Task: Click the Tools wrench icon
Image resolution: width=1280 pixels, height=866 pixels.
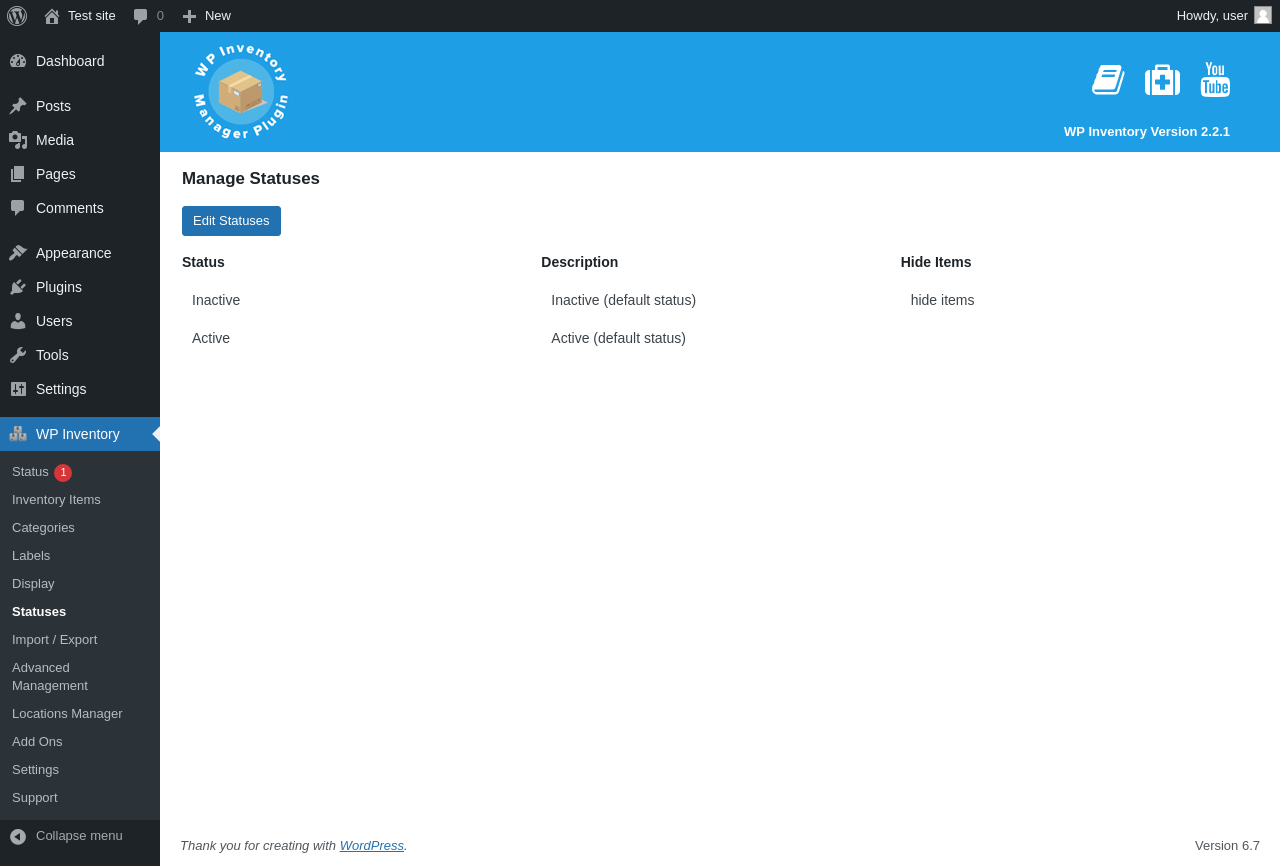Action: click(18, 355)
